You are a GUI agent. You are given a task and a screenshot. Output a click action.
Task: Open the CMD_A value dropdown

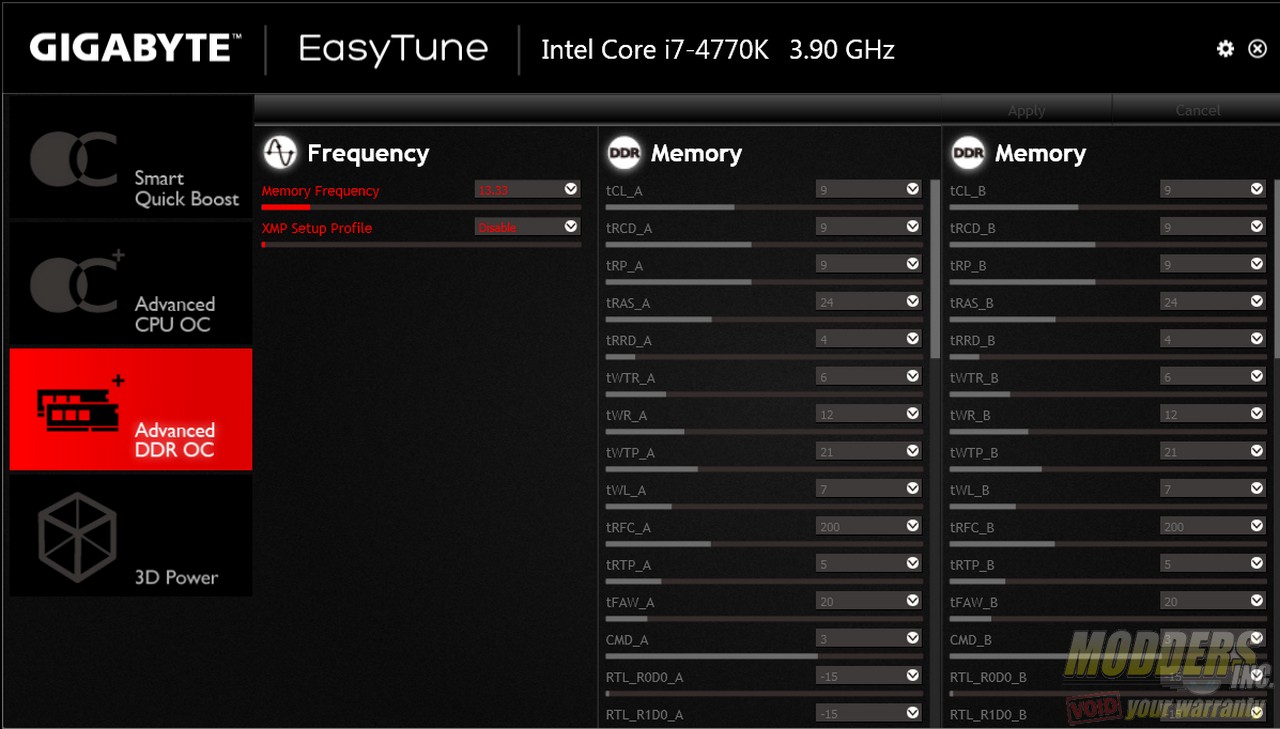868,639
